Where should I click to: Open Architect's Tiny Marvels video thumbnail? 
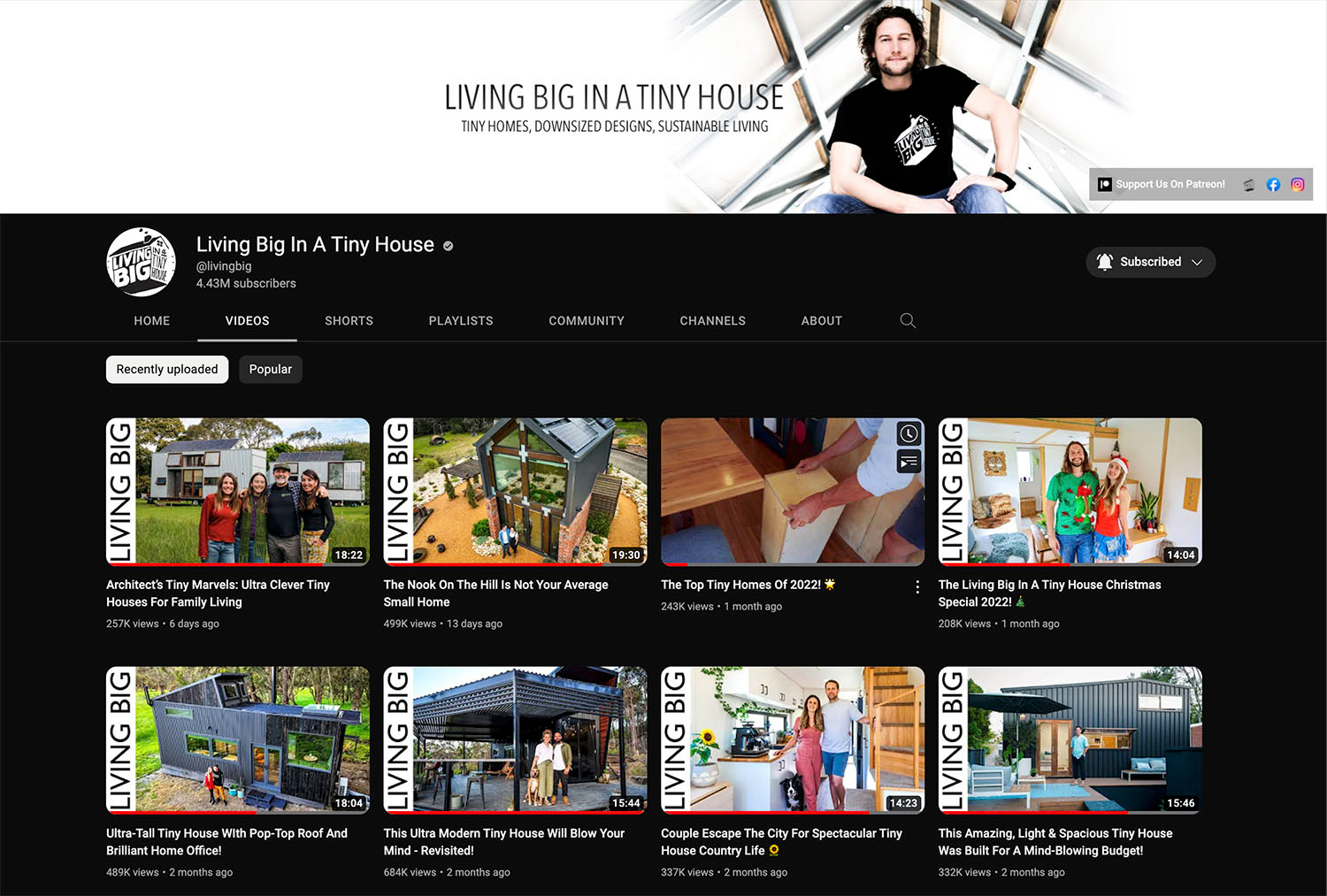238,491
